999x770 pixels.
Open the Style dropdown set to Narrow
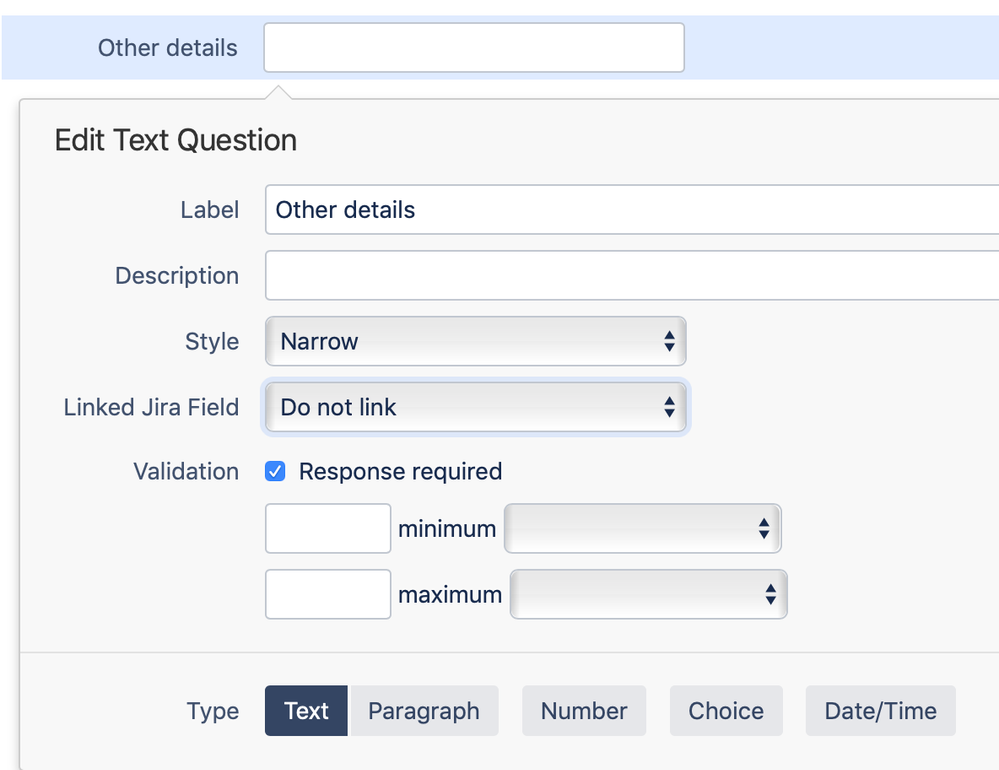(475, 342)
